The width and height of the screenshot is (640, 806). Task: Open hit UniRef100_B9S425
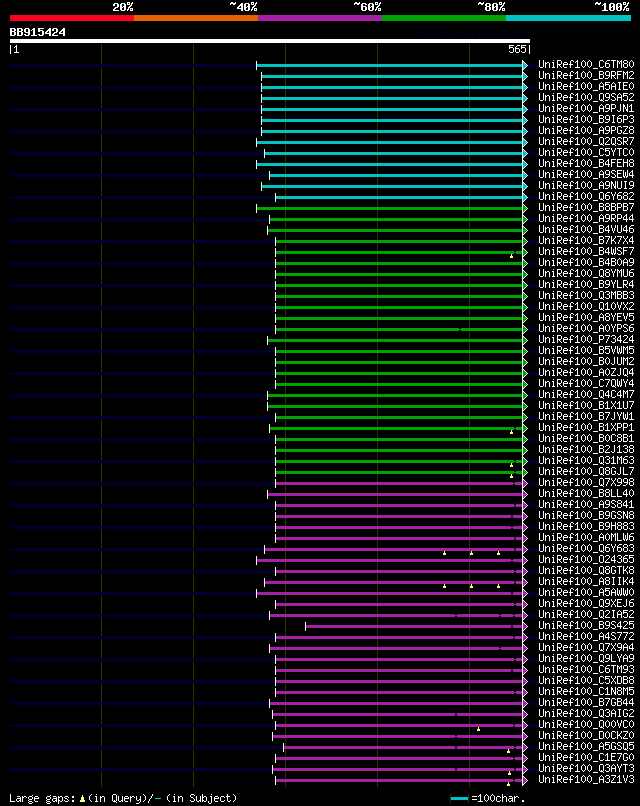click(x=586, y=626)
